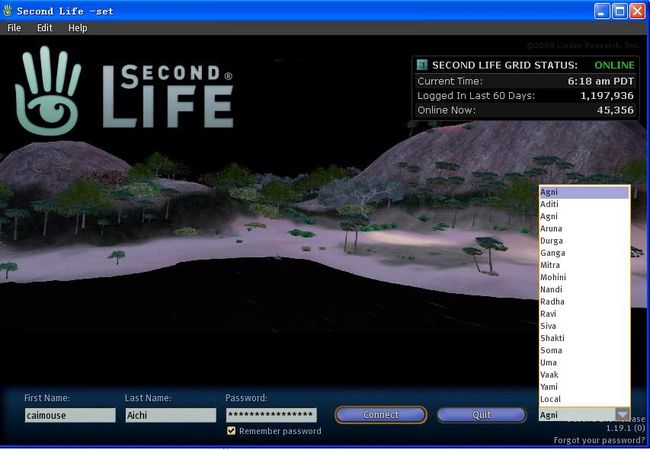Screen dimensions: 650x450
Task: Select Local in the grid list
Action: (584, 399)
